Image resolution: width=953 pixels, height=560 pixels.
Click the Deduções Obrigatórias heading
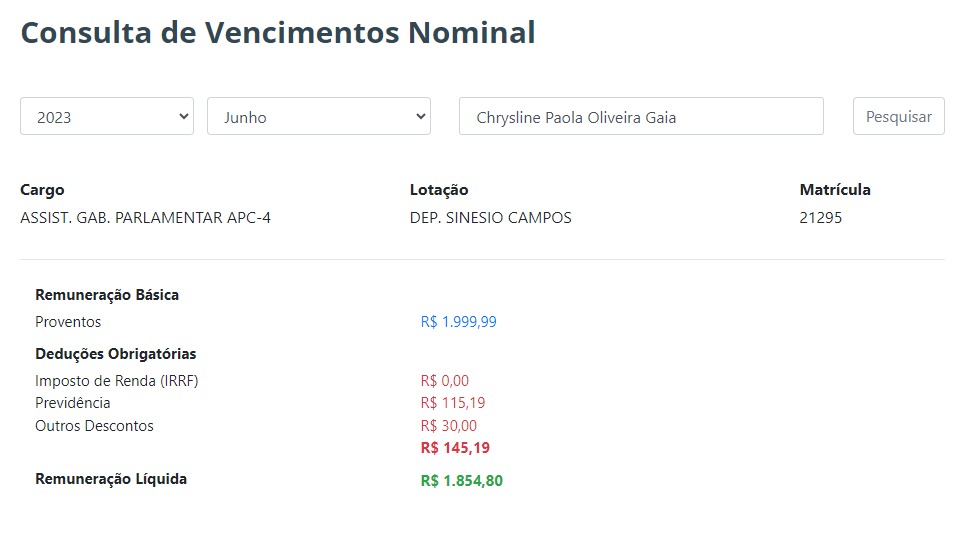pyautogui.click(x=115, y=354)
